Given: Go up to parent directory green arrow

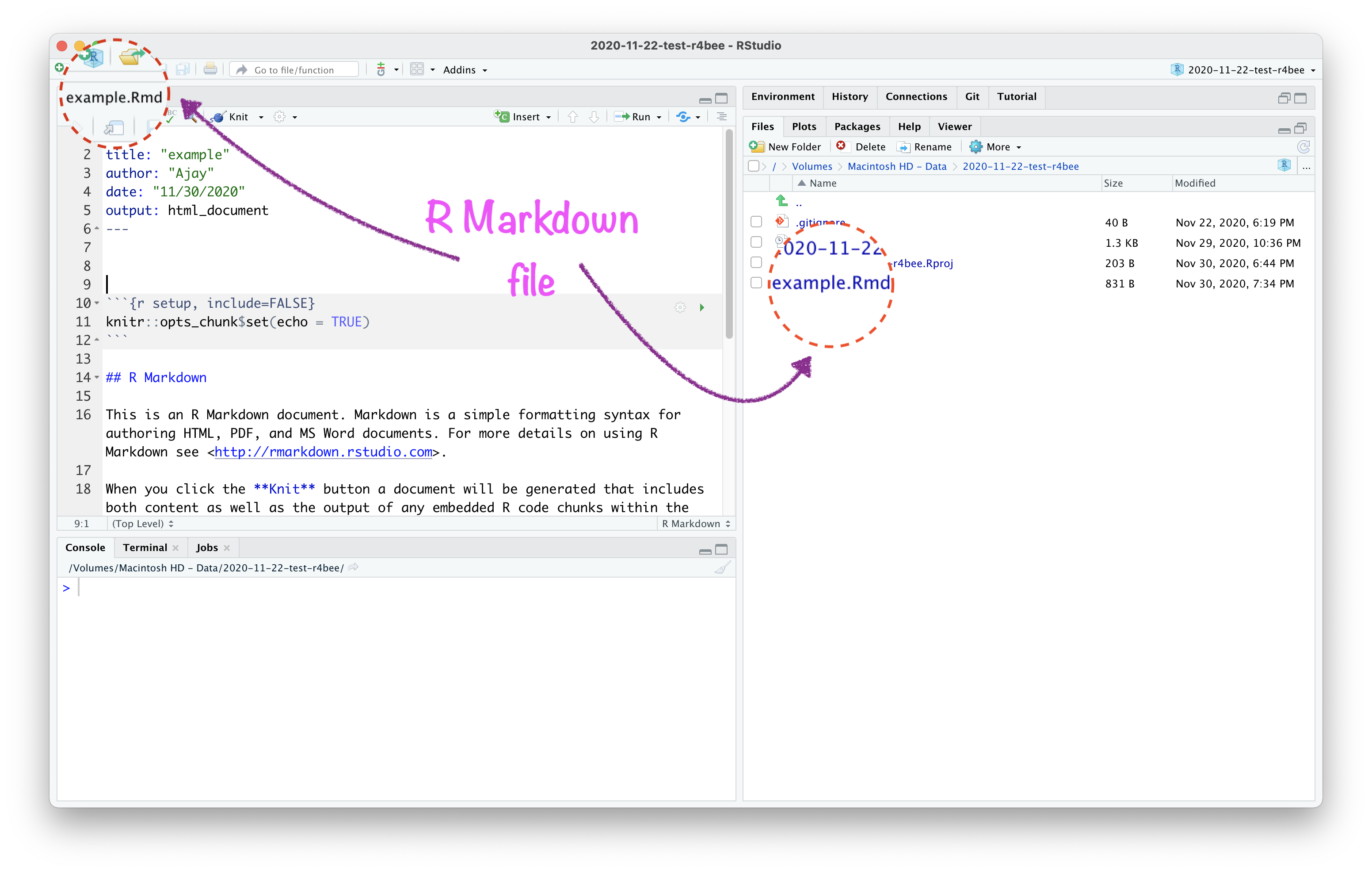Looking at the screenshot, I should 782,201.
